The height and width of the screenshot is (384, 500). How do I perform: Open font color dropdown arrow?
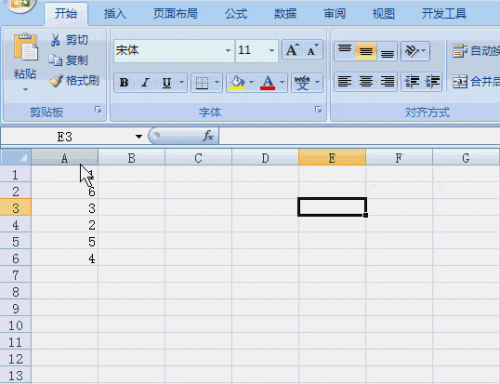coord(282,82)
